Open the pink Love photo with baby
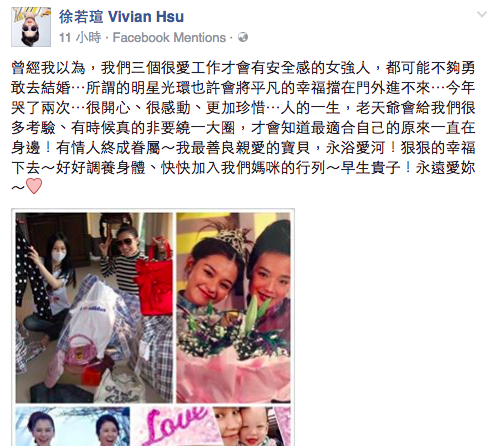 (212, 426)
